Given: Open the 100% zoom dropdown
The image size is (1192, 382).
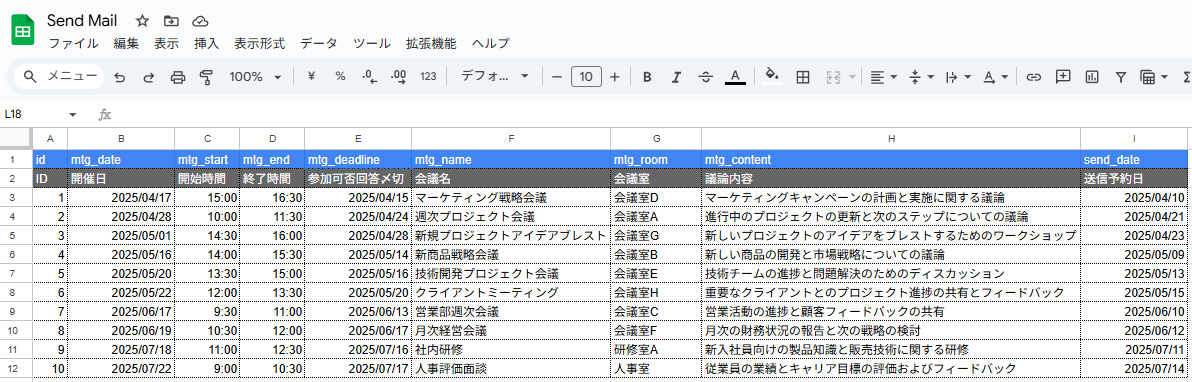Looking at the screenshot, I should [255, 77].
